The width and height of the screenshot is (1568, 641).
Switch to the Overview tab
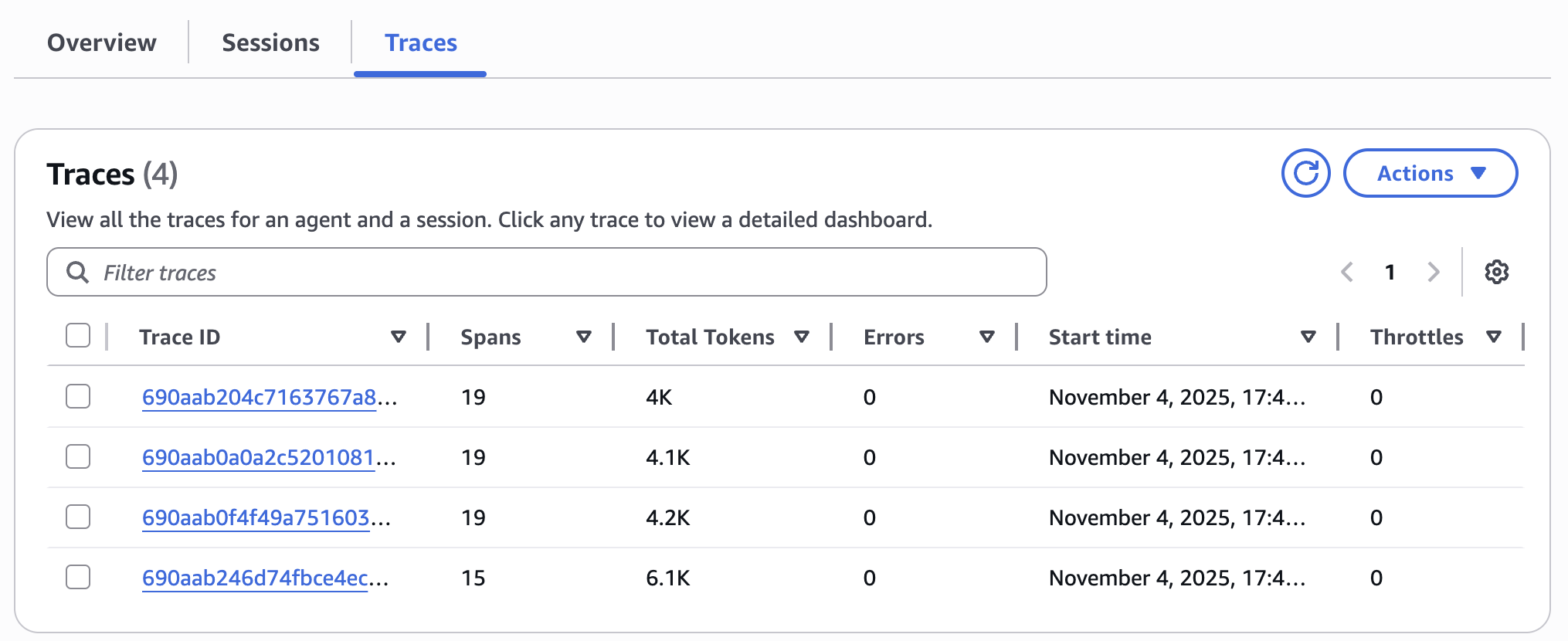point(102,42)
